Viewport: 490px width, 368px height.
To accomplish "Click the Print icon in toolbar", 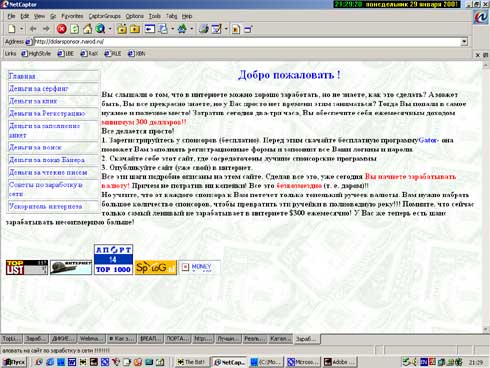I will [x=203, y=29].
